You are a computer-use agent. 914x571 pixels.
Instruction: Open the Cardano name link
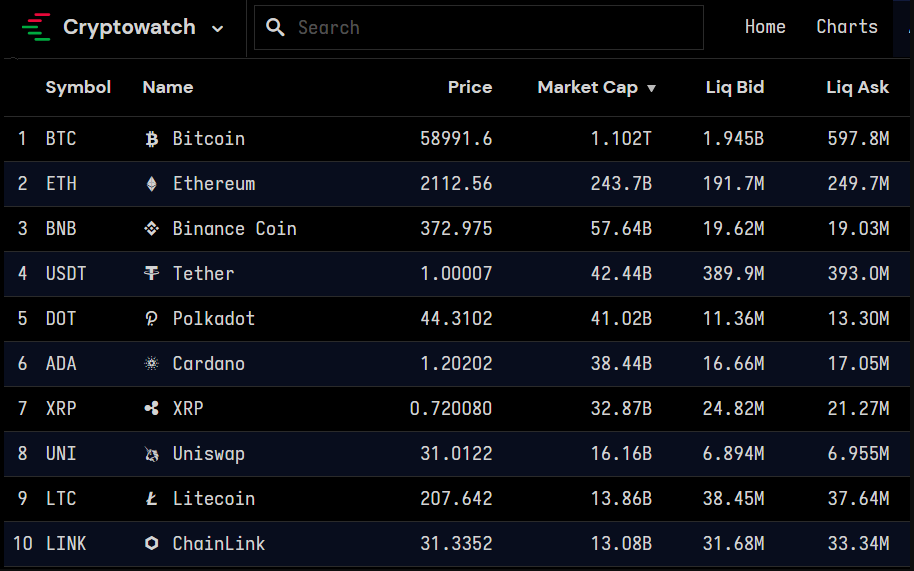(x=209, y=364)
